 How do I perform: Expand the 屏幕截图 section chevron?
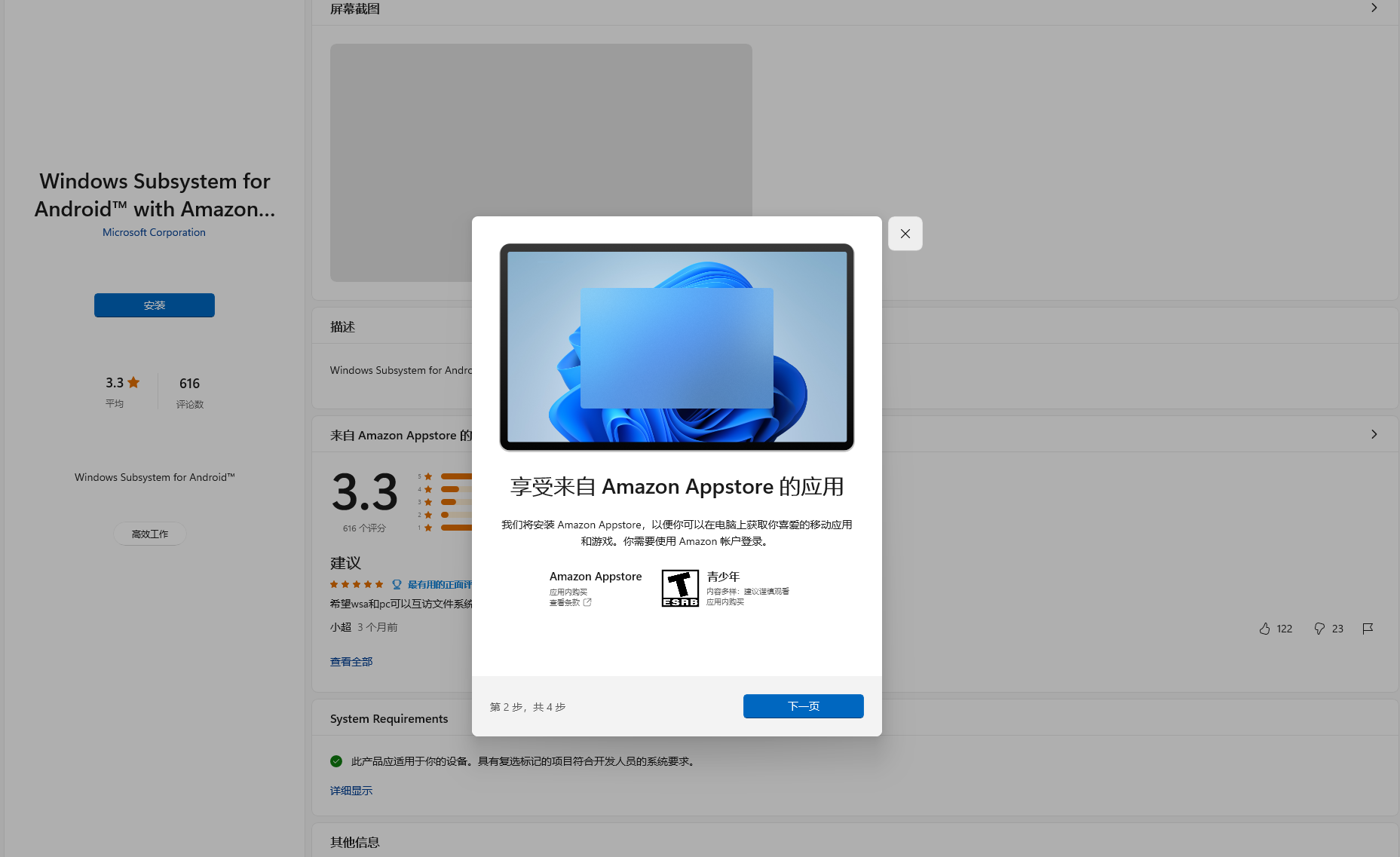tap(1374, 8)
